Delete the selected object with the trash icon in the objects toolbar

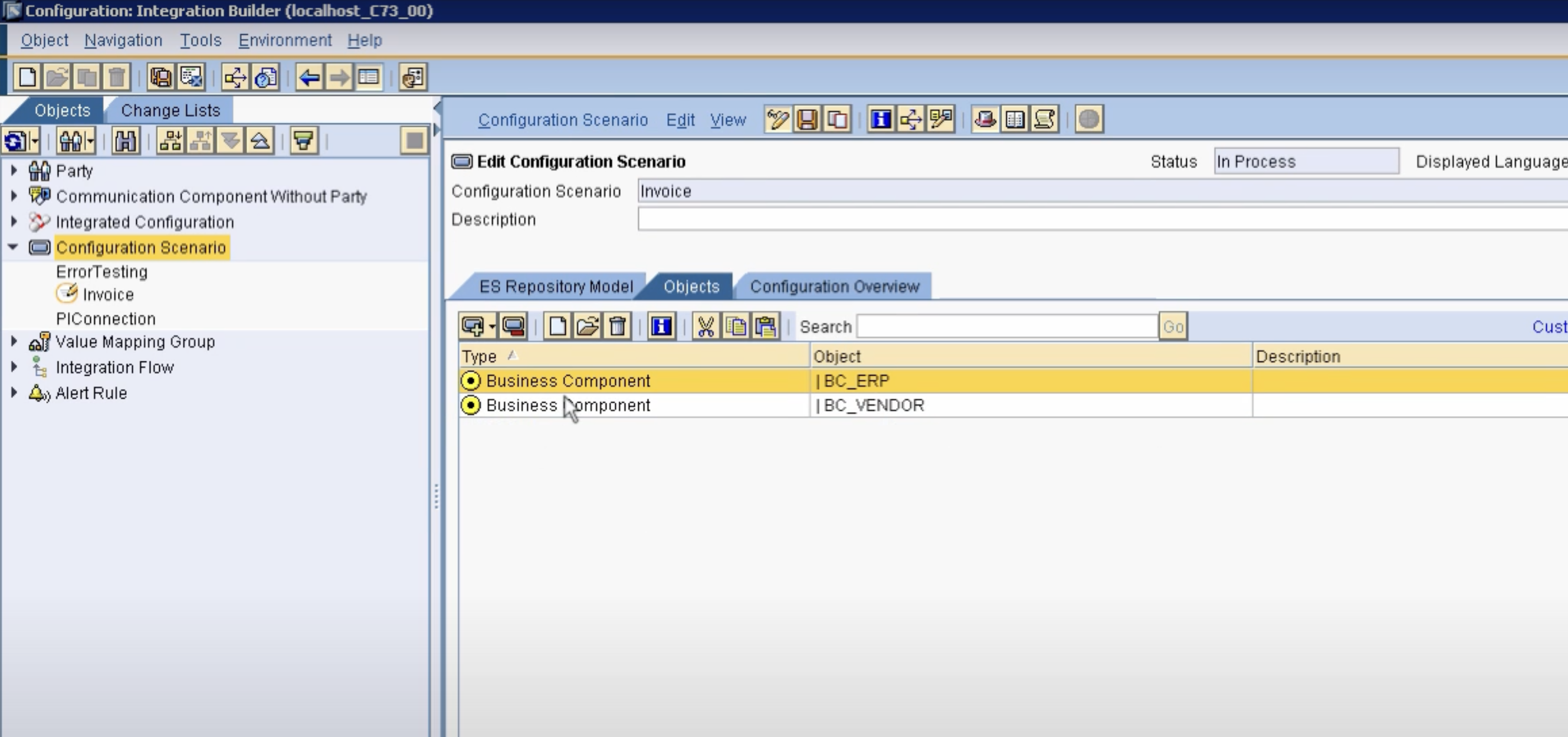click(617, 327)
